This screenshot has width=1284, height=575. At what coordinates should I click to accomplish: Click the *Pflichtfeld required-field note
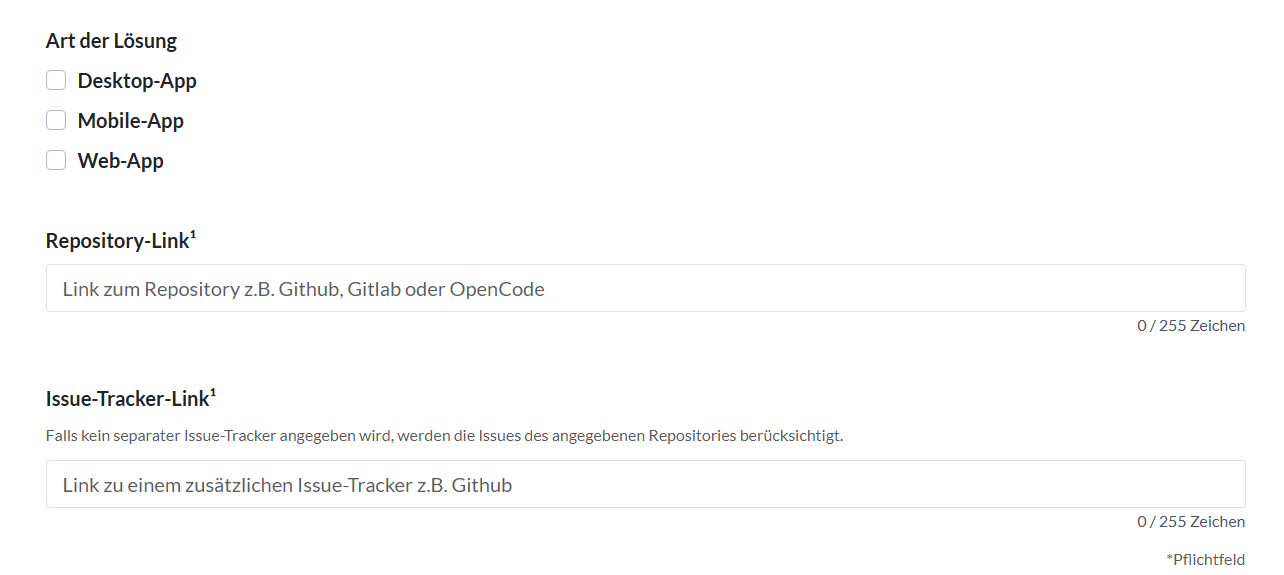pos(1206,559)
